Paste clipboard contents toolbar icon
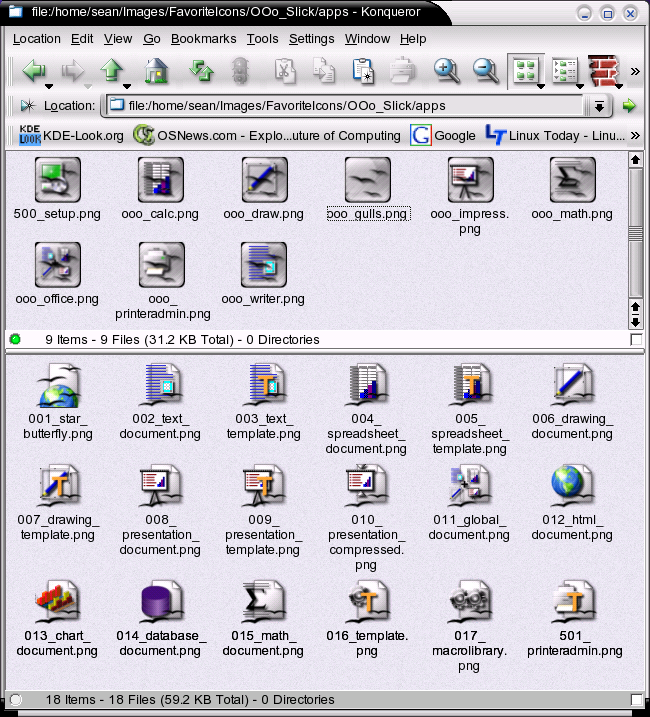650x717 pixels. [364, 71]
